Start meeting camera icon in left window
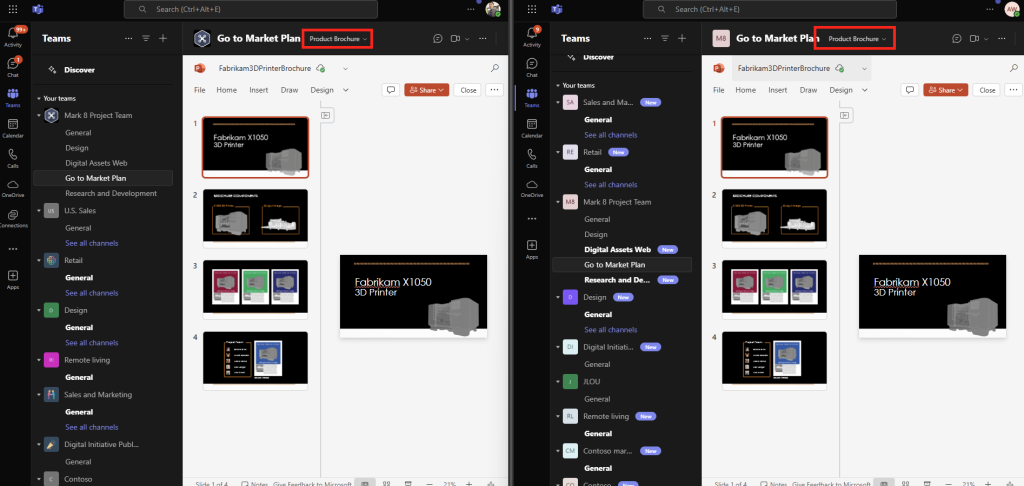1024x486 pixels. point(455,39)
